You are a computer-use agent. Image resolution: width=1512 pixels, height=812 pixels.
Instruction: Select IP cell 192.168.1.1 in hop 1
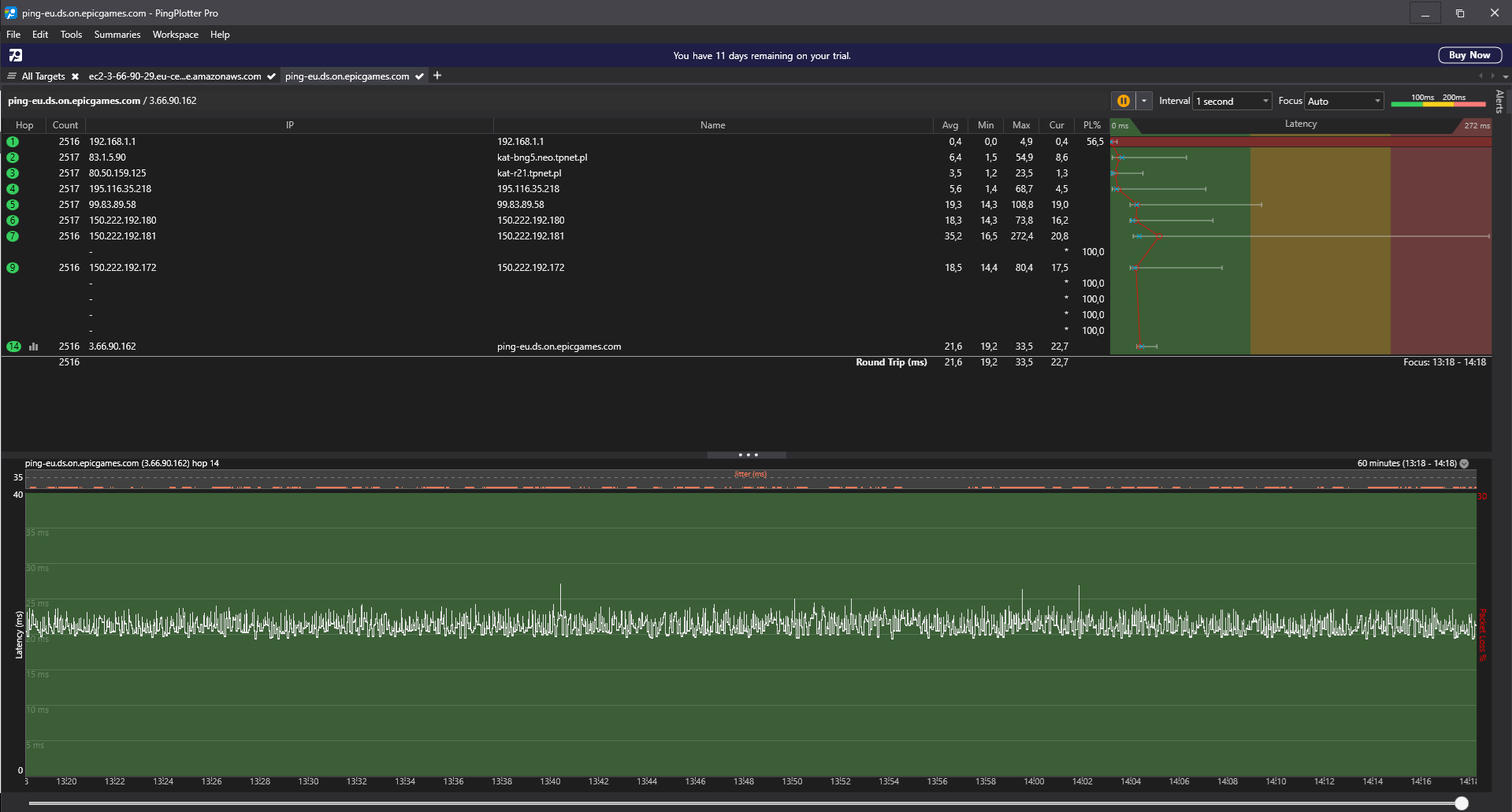[x=113, y=142]
